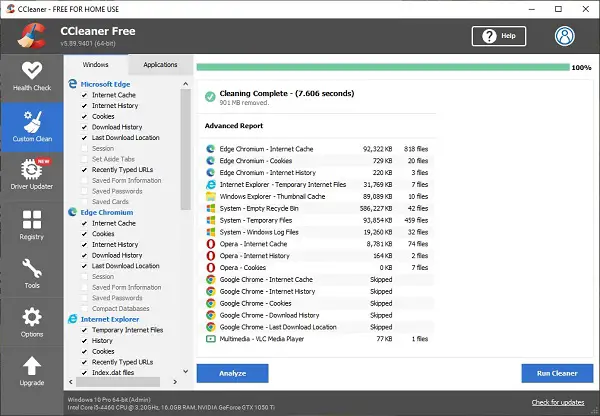600x416 pixels.
Task: Toggle Internet Explorer History checkbox
Action: (x=84, y=341)
